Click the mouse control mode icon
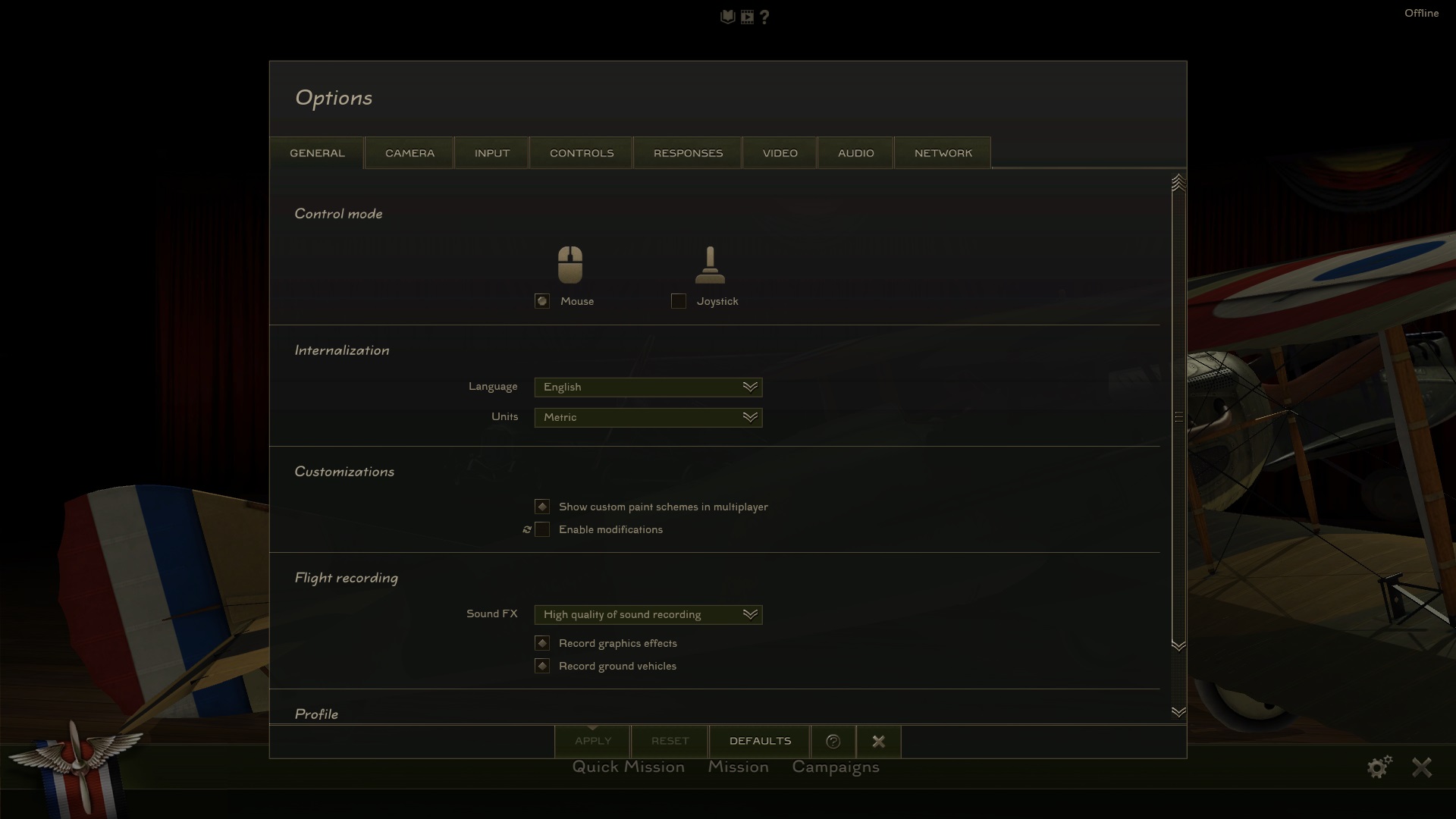 click(x=570, y=265)
